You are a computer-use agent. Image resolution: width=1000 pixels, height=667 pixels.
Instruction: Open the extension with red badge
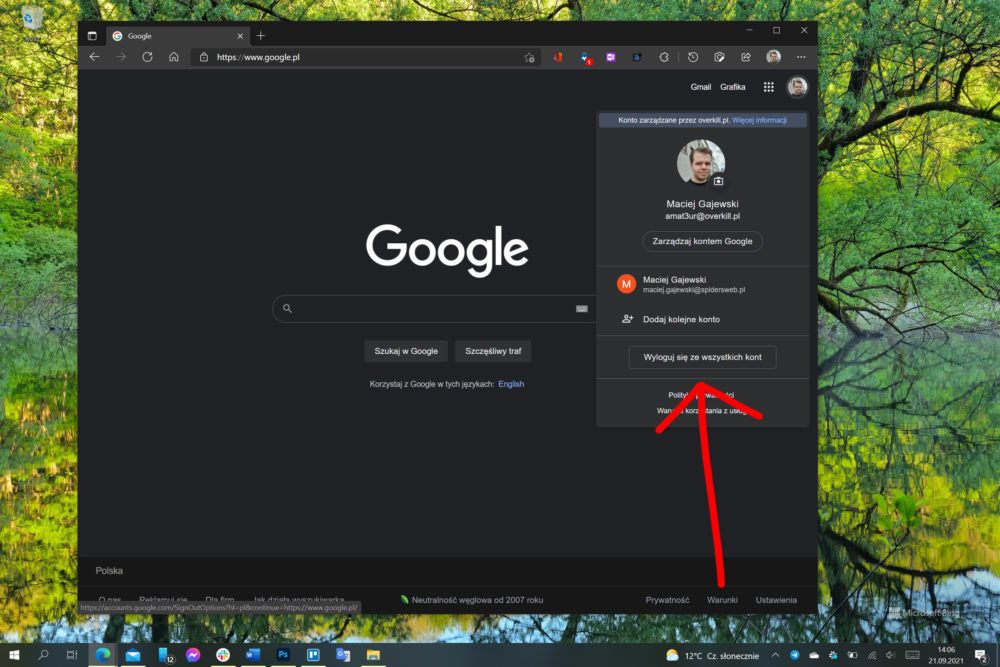(585, 58)
